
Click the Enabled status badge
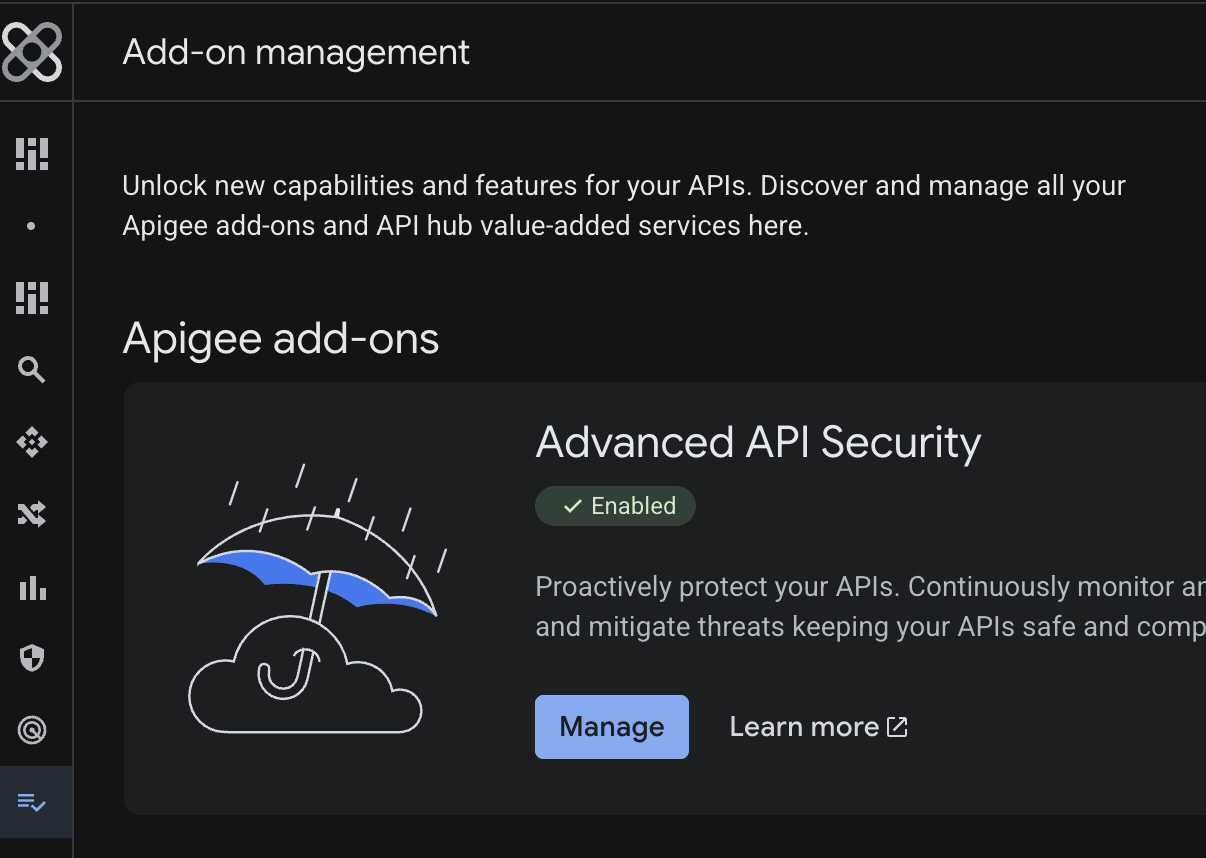point(615,505)
